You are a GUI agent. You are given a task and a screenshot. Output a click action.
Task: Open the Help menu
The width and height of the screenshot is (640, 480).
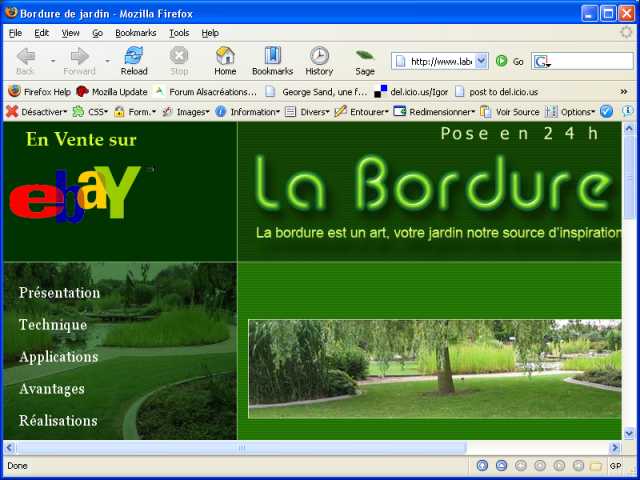pyautogui.click(x=210, y=33)
